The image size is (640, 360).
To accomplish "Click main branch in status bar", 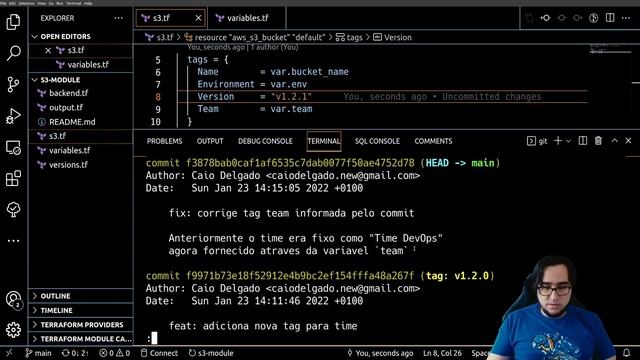I will [x=38, y=353].
